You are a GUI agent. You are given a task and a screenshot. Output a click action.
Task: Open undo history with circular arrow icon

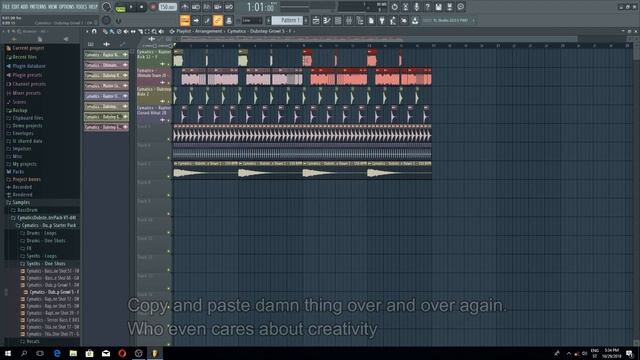pos(394,7)
